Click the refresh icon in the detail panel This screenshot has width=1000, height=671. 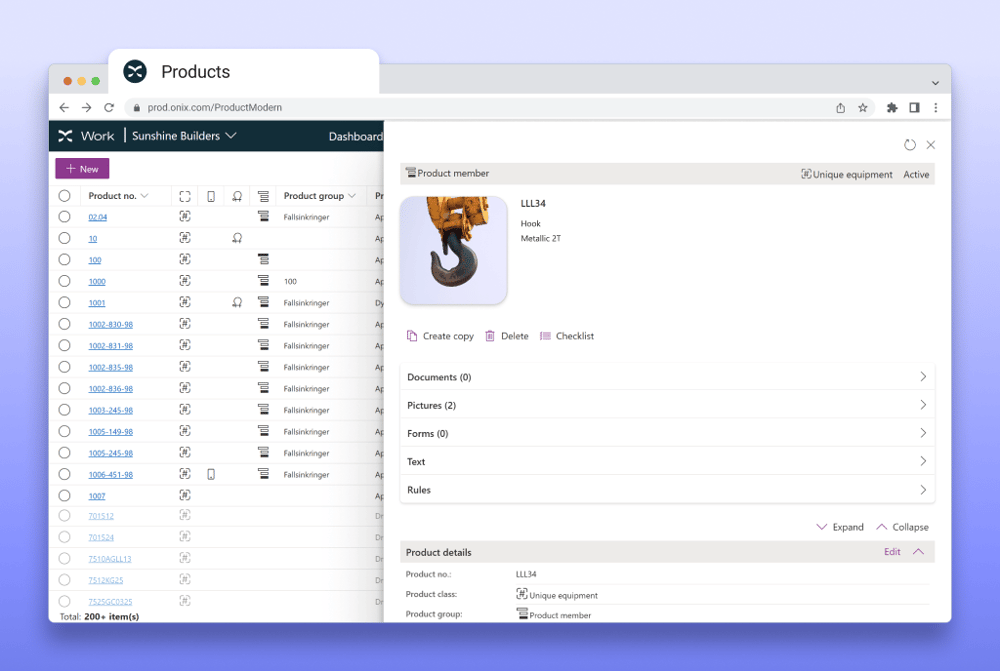[910, 145]
